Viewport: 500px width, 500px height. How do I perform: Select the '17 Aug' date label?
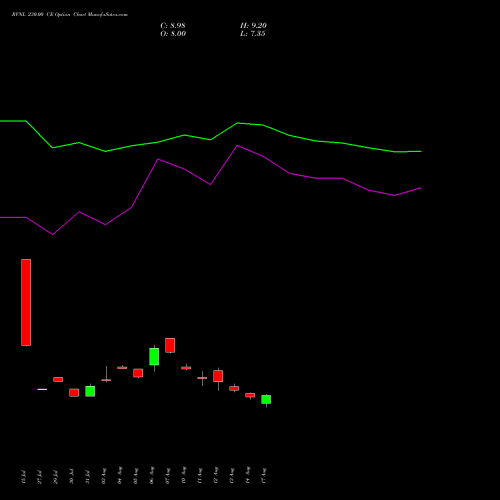click(263, 476)
